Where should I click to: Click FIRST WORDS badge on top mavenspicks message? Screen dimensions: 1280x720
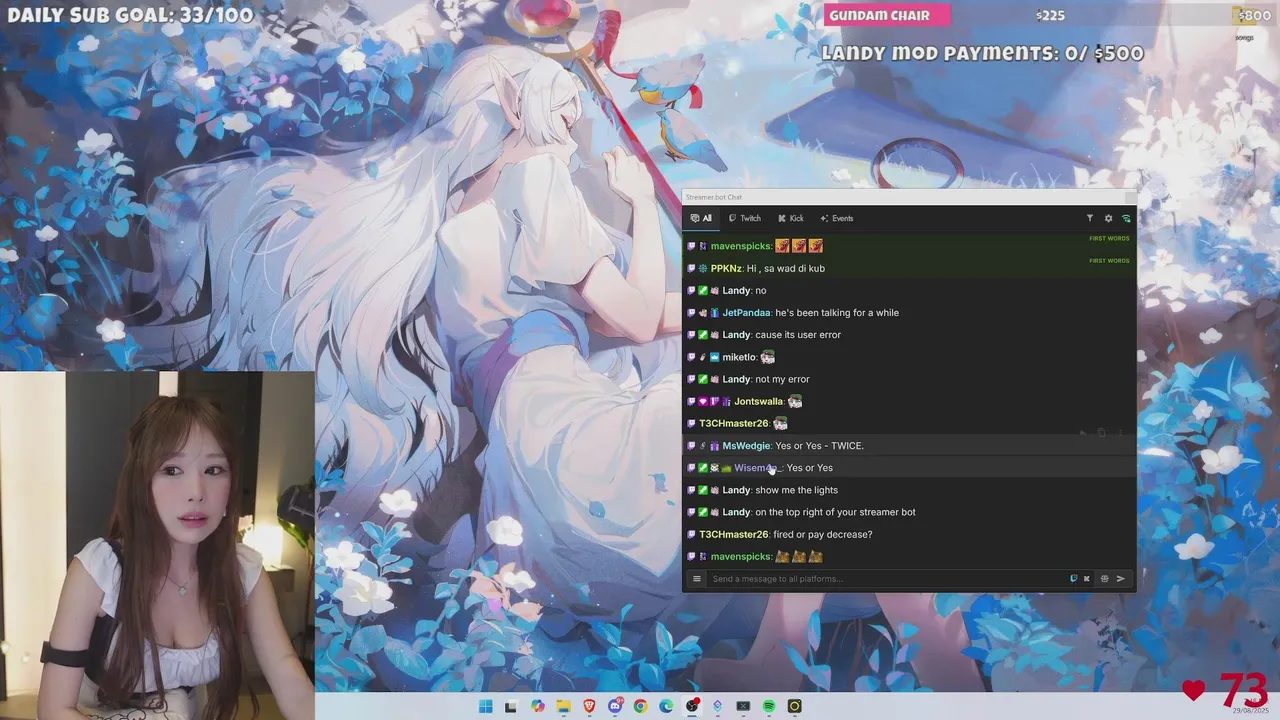(x=1109, y=239)
